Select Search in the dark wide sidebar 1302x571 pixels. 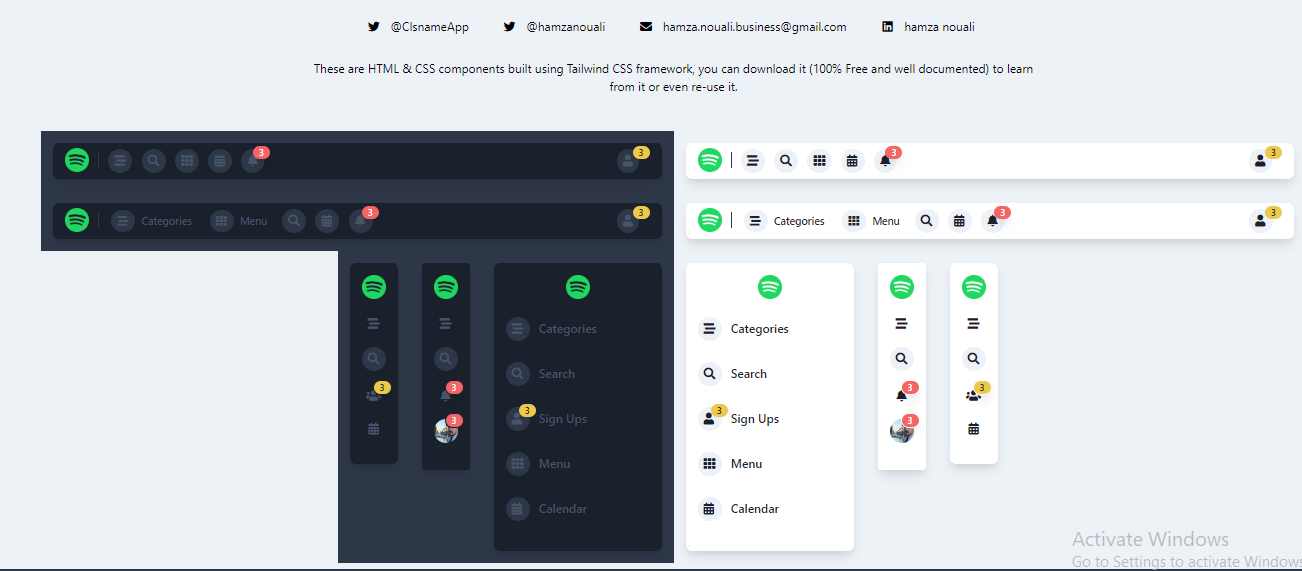click(541, 374)
